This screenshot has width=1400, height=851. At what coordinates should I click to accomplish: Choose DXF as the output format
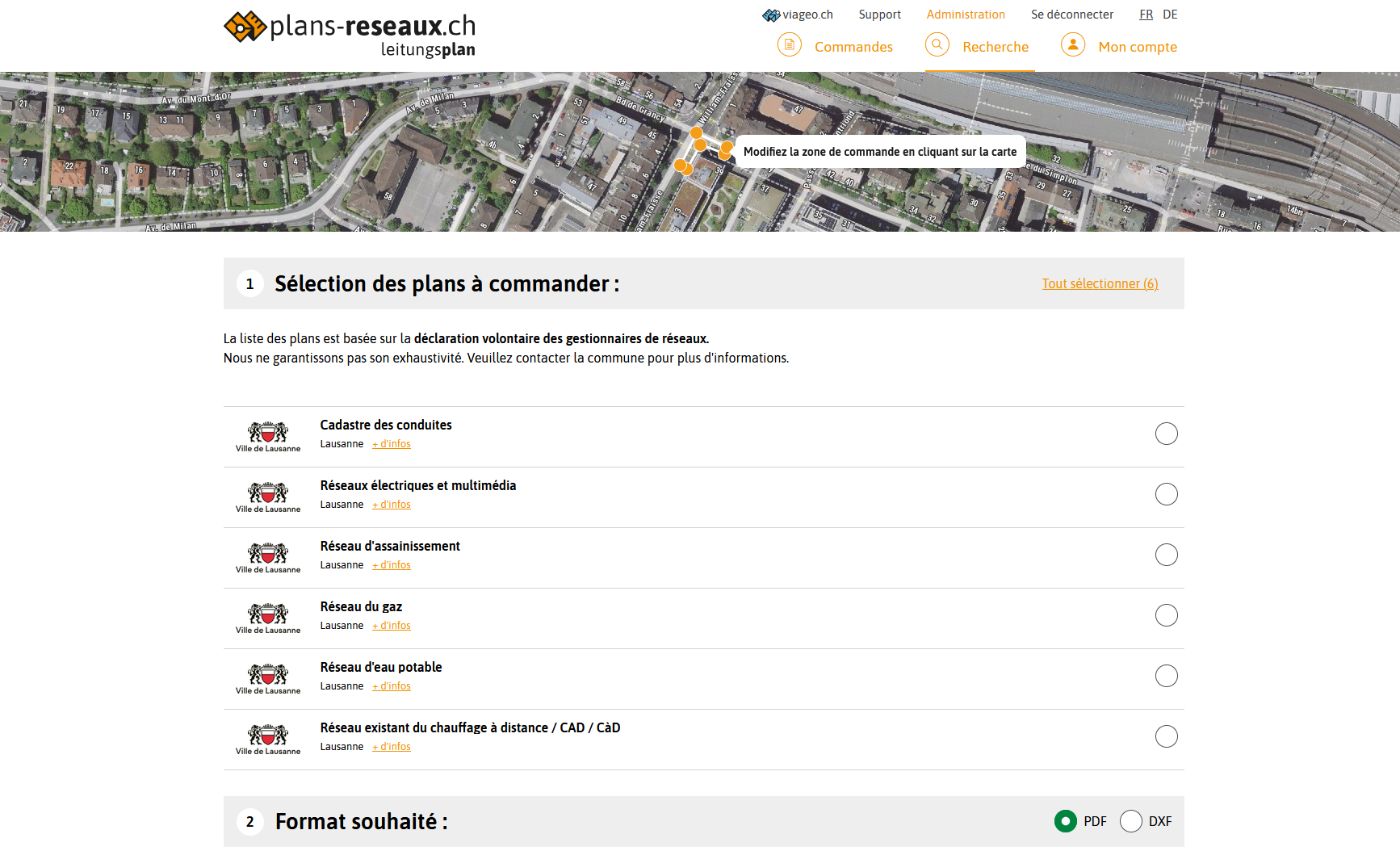pos(1131,821)
